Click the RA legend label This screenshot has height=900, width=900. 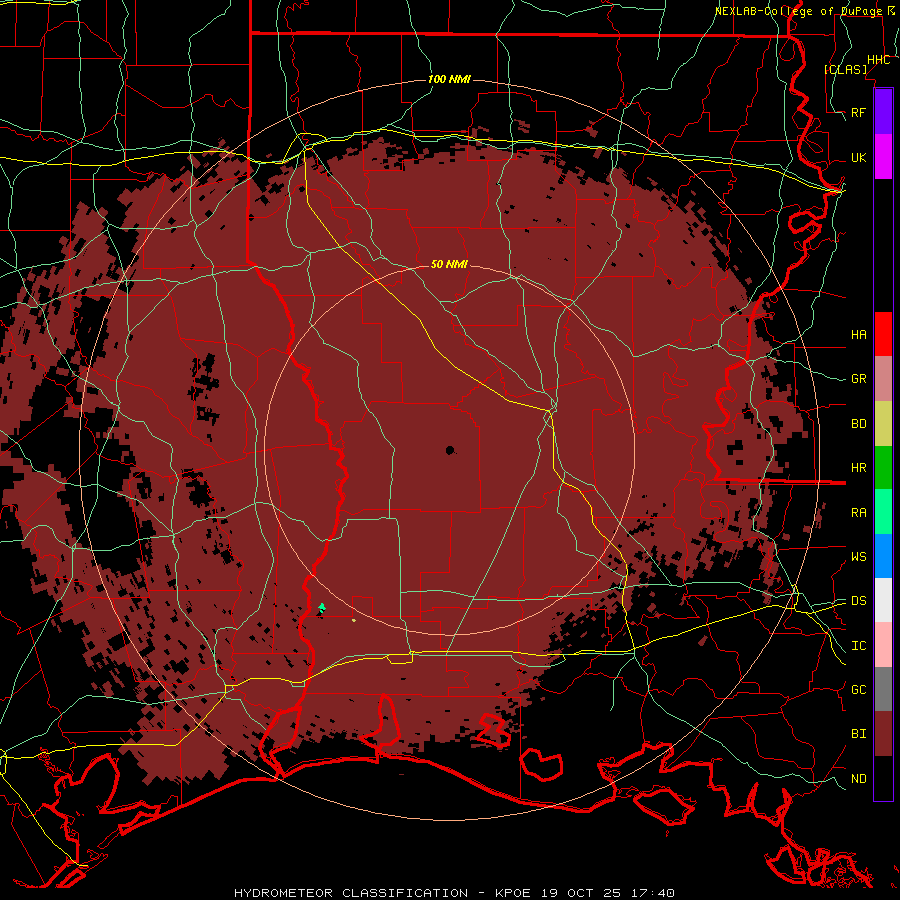[x=859, y=512]
